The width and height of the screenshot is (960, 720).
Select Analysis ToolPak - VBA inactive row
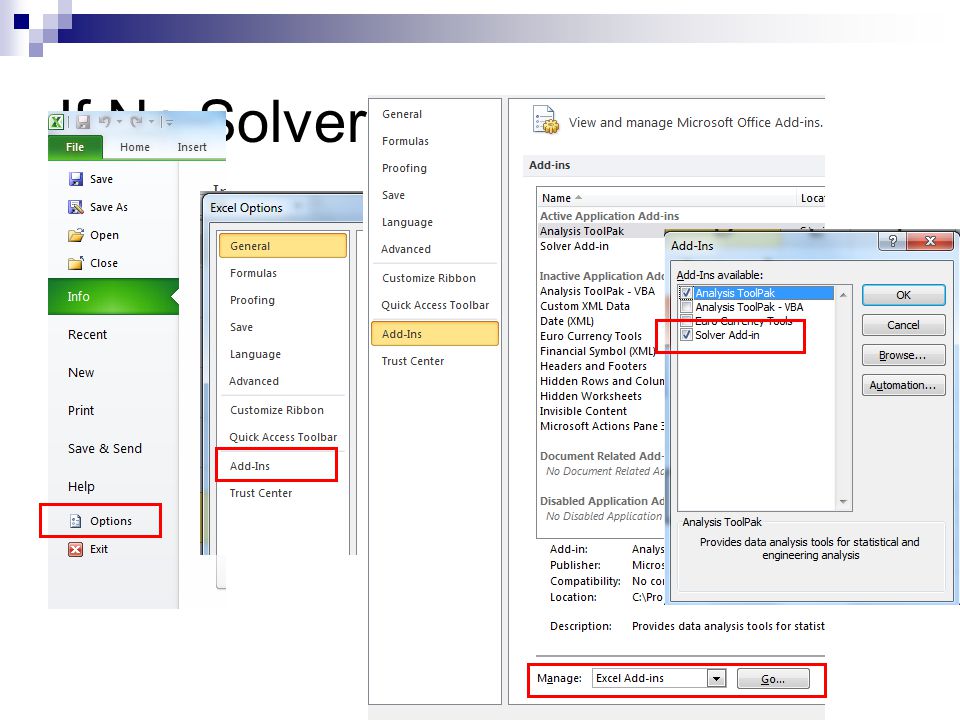[598, 291]
